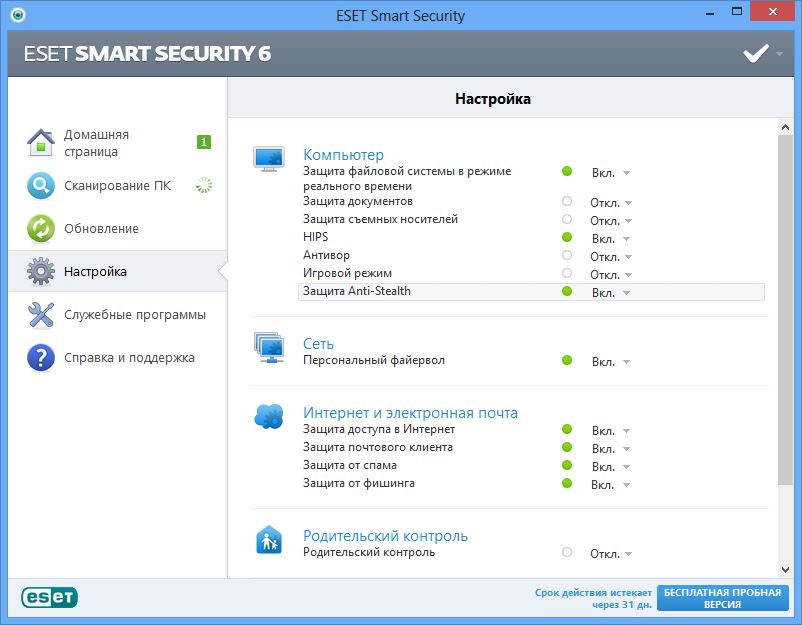Open the Родительский контроль heading link
802x625 pixels.
[x=385, y=535]
